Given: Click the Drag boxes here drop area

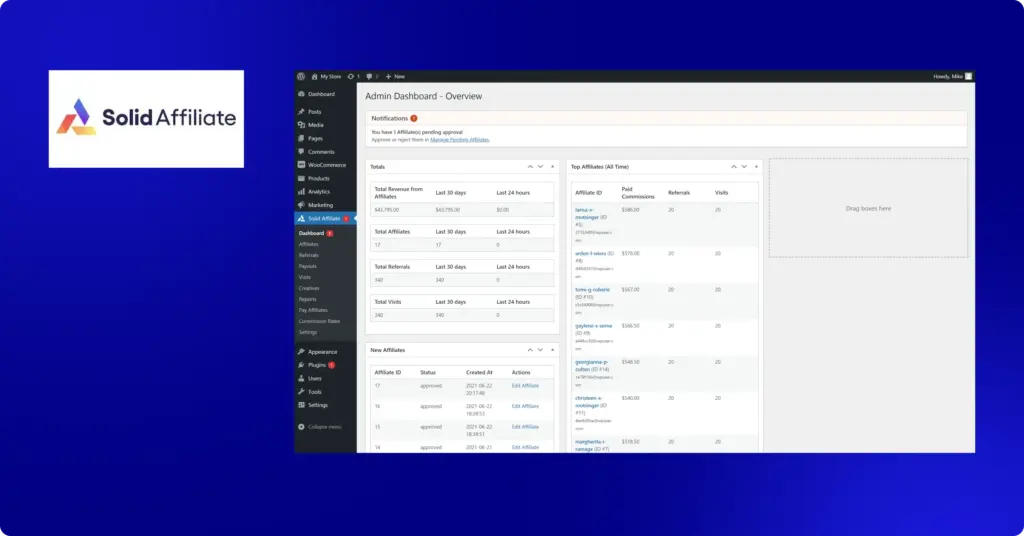Looking at the screenshot, I should (x=869, y=208).
